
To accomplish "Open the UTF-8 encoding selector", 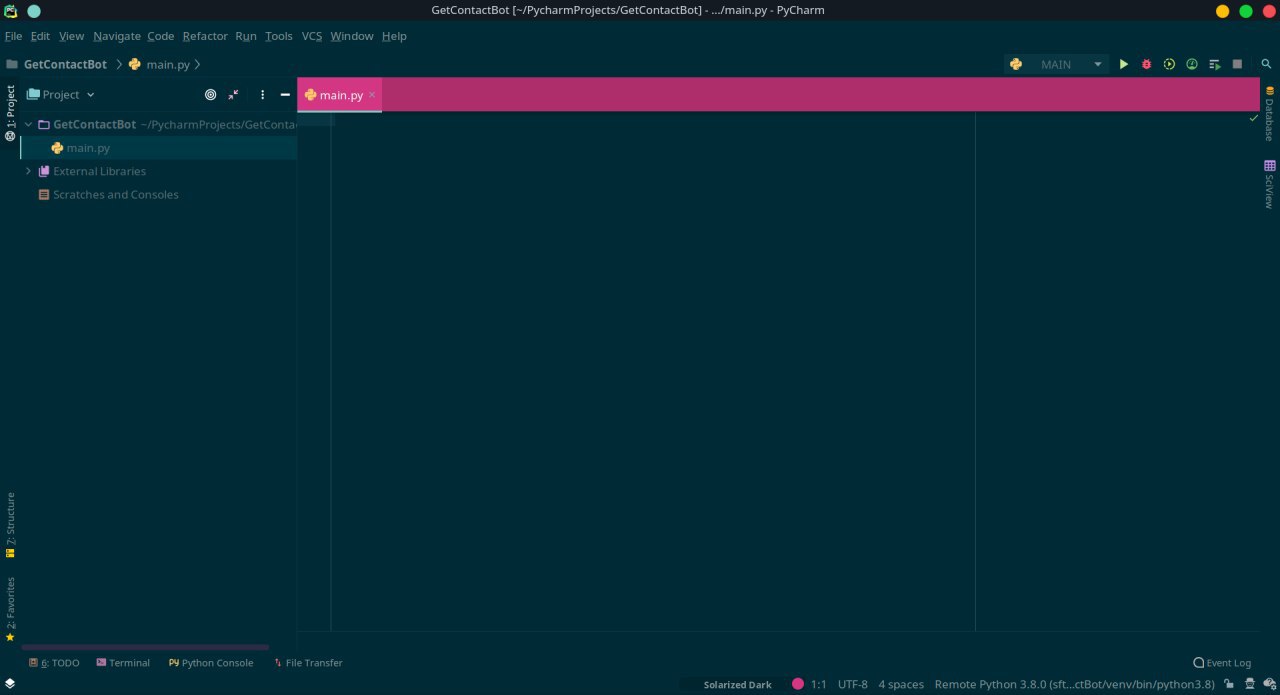I will tap(853, 684).
